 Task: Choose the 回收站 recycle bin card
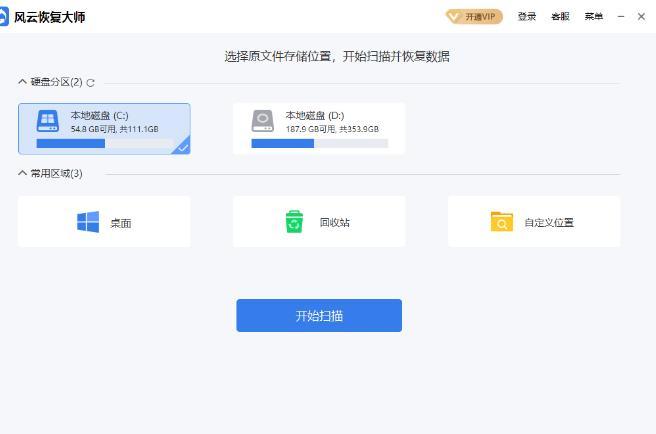pos(319,222)
